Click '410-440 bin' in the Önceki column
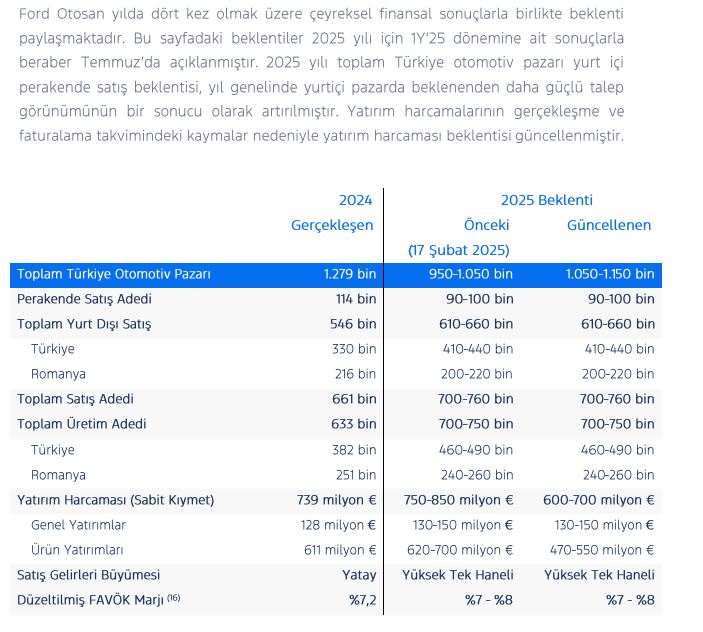The height and width of the screenshot is (632, 703). point(477,349)
